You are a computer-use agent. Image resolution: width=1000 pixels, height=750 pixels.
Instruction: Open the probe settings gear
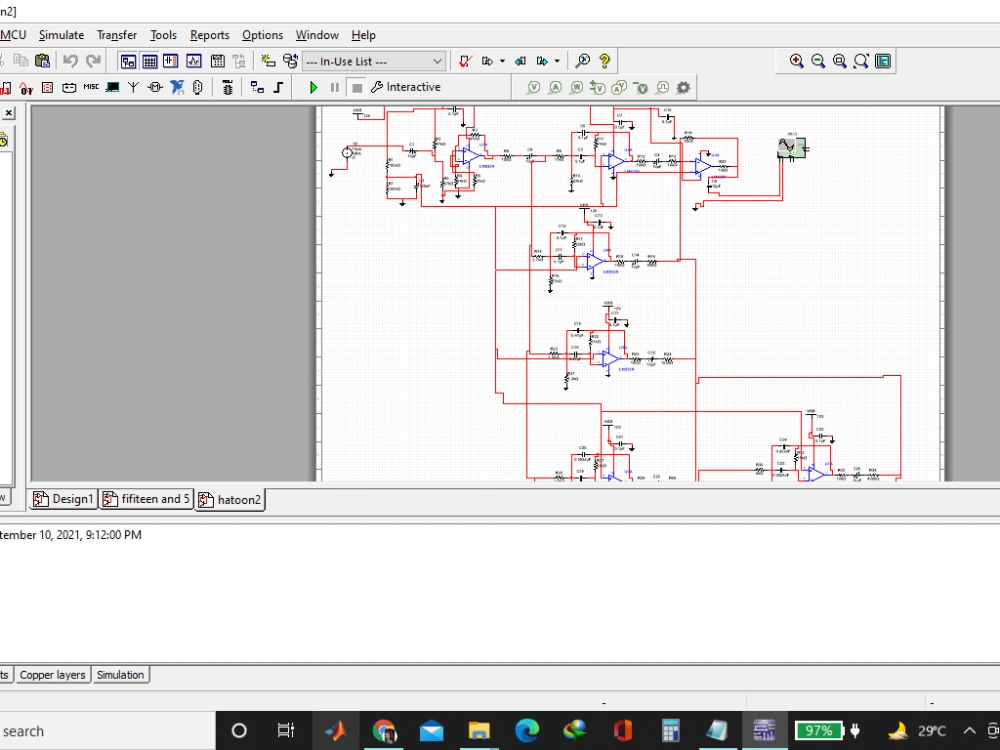pyautogui.click(x=683, y=87)
